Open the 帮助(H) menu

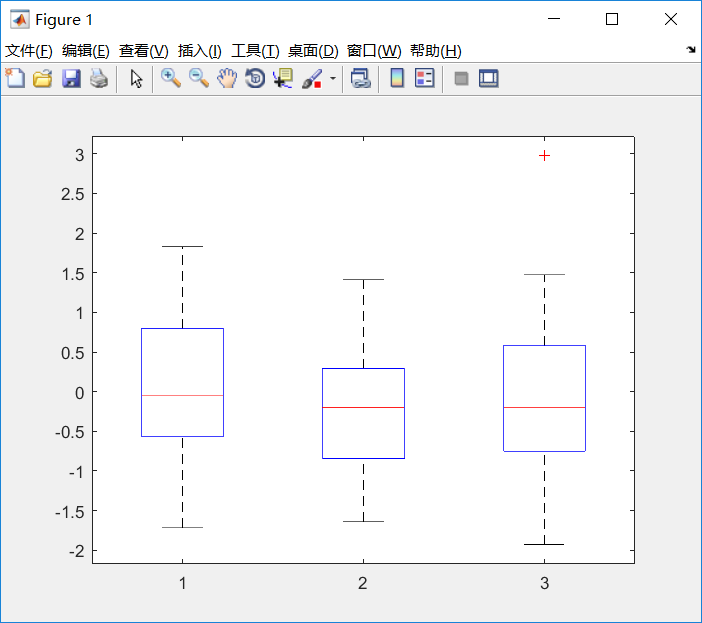click(436, 51)
